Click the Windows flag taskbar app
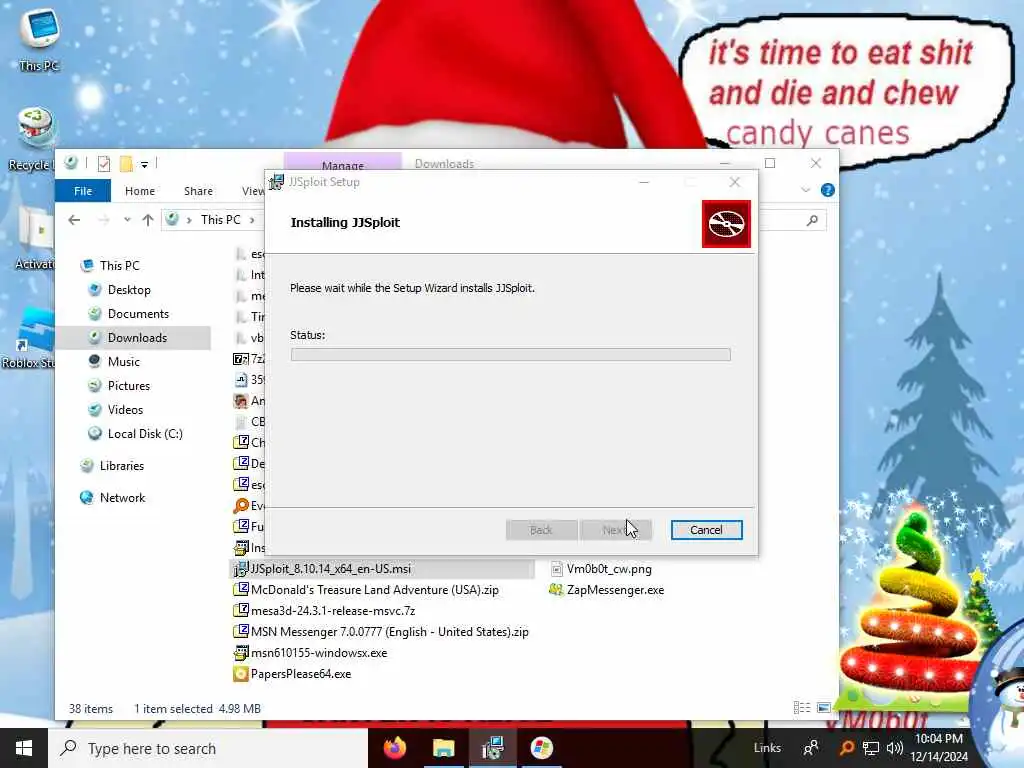 [x=541, y=748]
